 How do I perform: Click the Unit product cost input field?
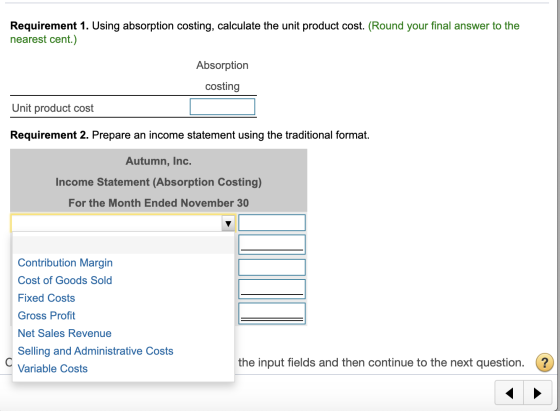(222, 107)
